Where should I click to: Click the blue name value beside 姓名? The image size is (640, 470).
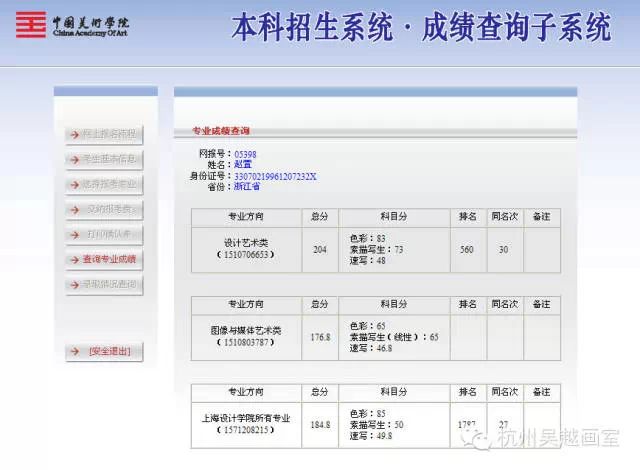click(x=243, y=164)
